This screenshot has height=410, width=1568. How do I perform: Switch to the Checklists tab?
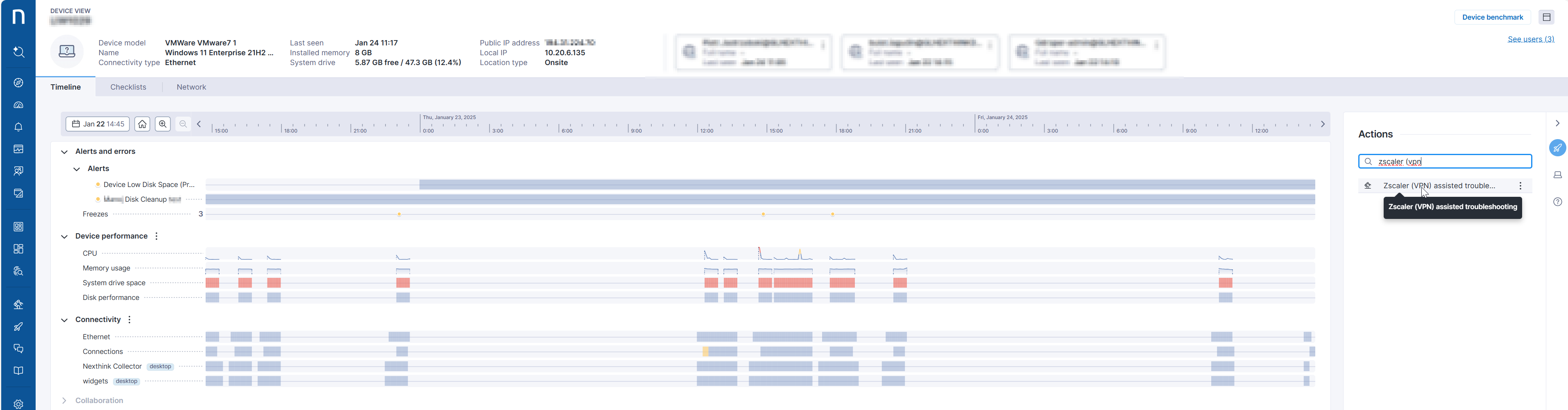click(128, 87)
